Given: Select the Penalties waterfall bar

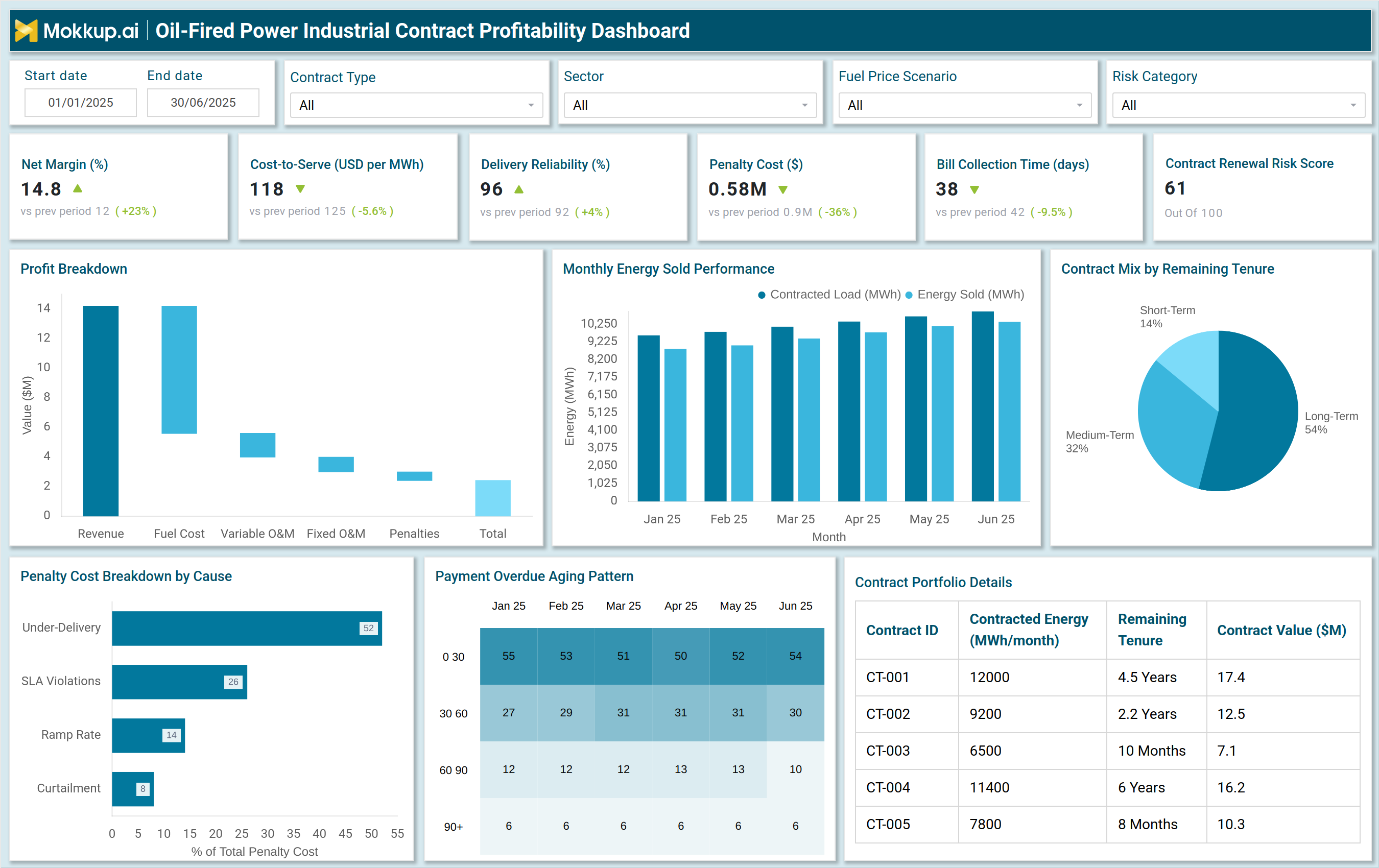Looking at the screenshot, I should [x=415, y=476].
